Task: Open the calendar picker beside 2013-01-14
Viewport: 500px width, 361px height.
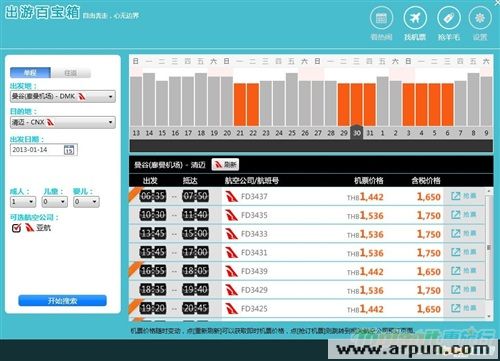Action: tap(69, 150)
